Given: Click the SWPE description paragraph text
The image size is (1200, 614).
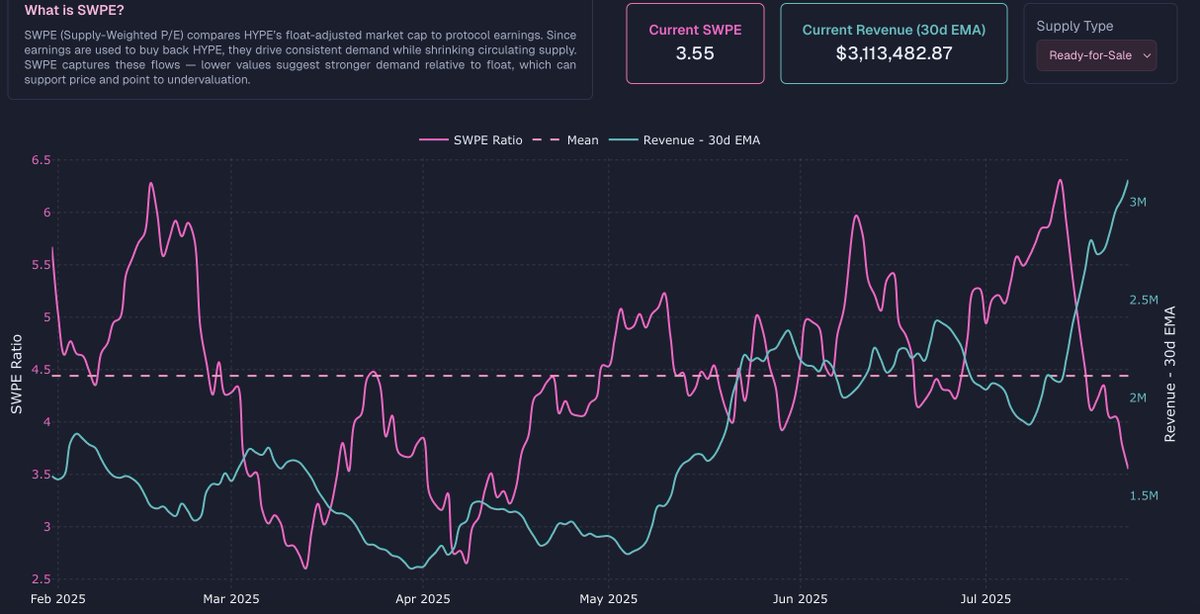Looking at the screenshot, I should pyautogui.click(x=299, y=57).
